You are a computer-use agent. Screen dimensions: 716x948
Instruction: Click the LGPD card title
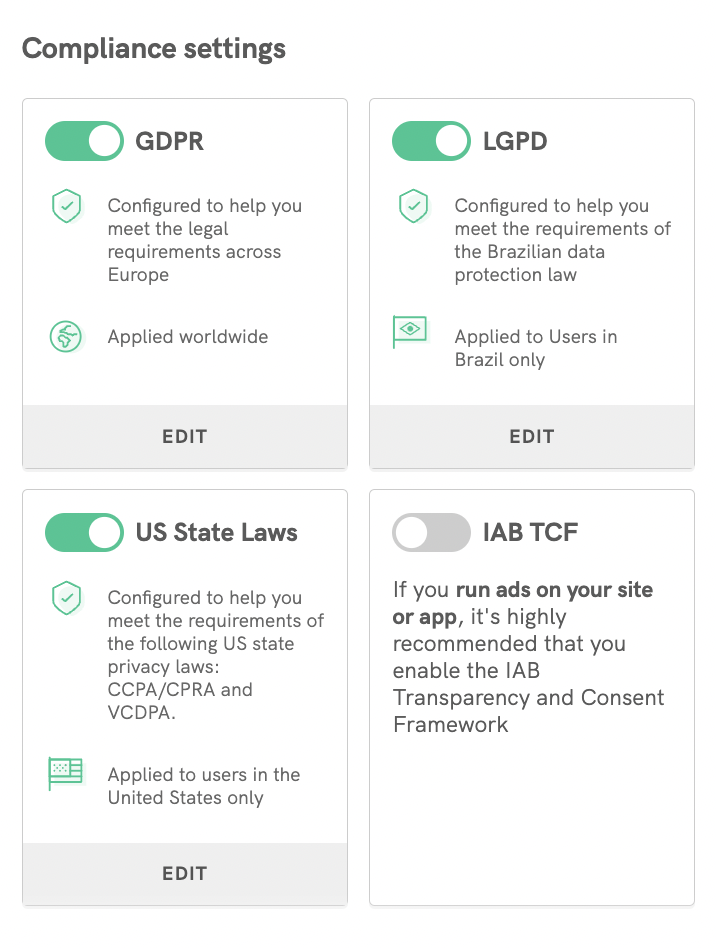(515, 142)
